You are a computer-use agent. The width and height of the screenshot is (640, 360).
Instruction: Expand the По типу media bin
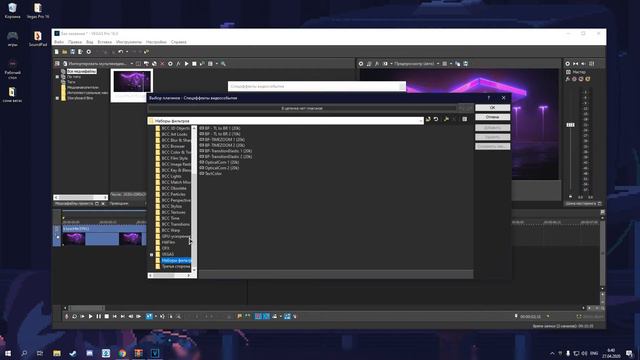[58, 77]
